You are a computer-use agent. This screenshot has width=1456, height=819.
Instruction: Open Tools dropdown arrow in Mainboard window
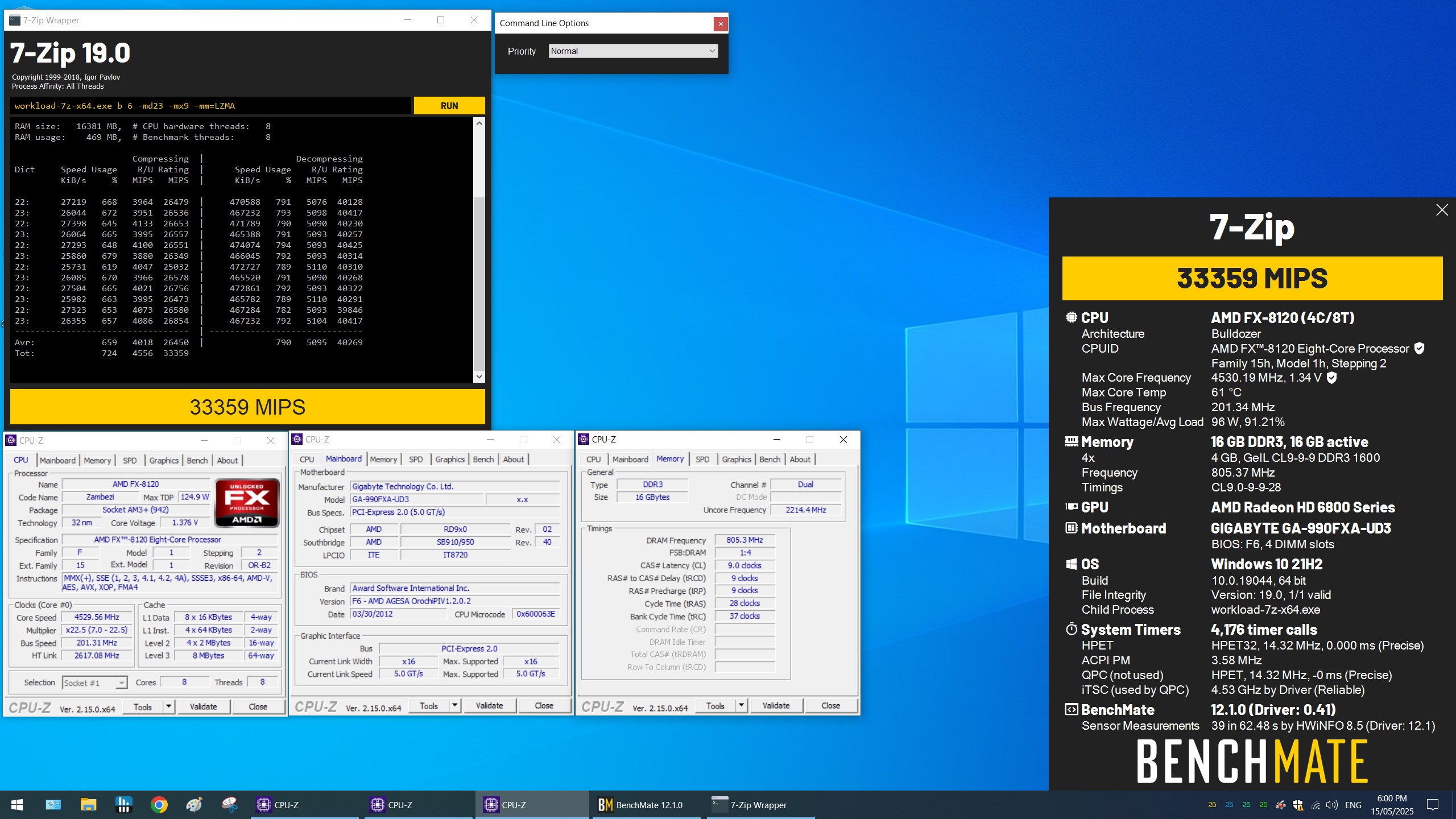pyautogui.click(x=455, y=705)
